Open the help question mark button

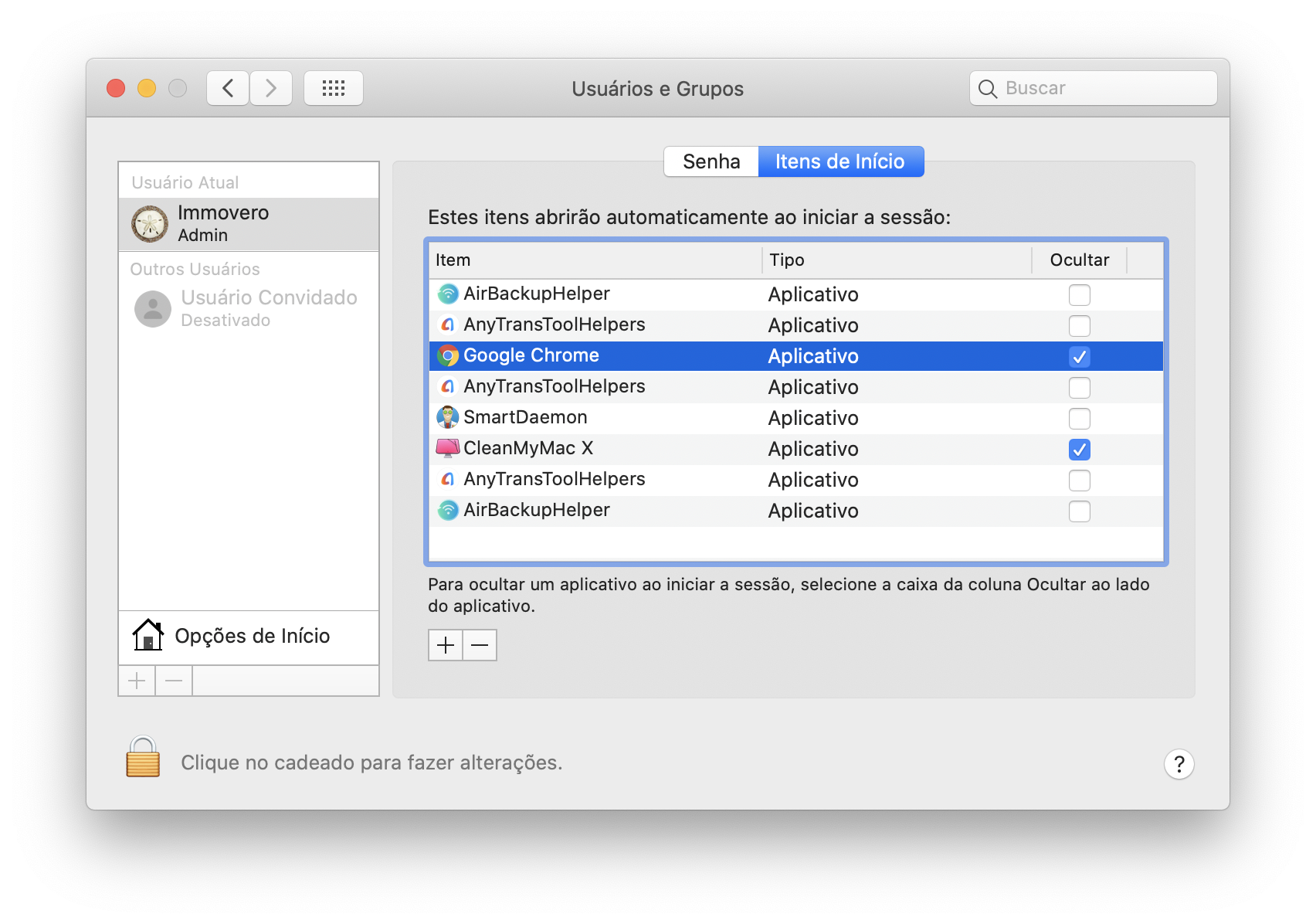[x=1179, y=764]
